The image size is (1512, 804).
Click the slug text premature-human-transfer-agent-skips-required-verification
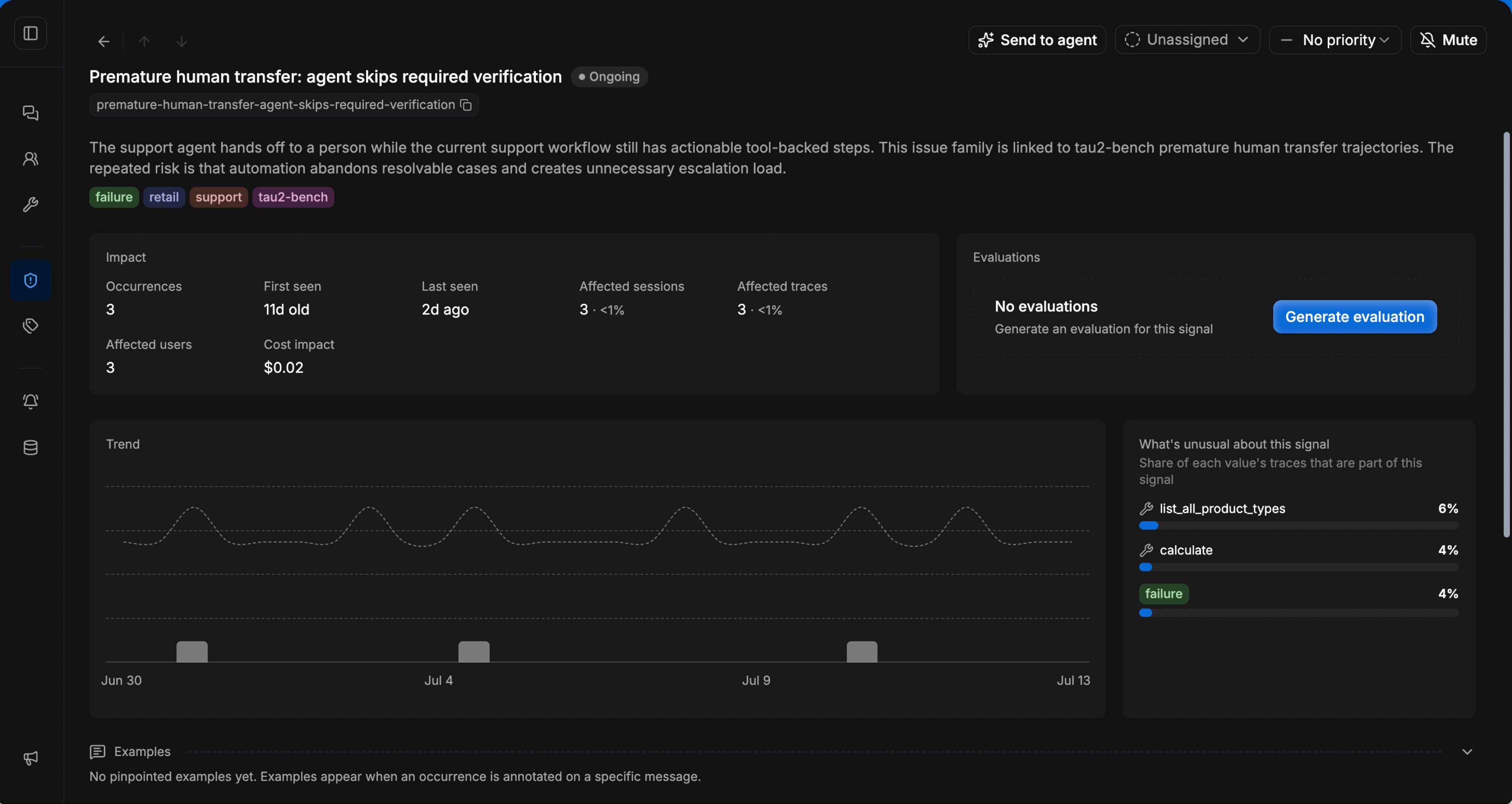[275, 105]
